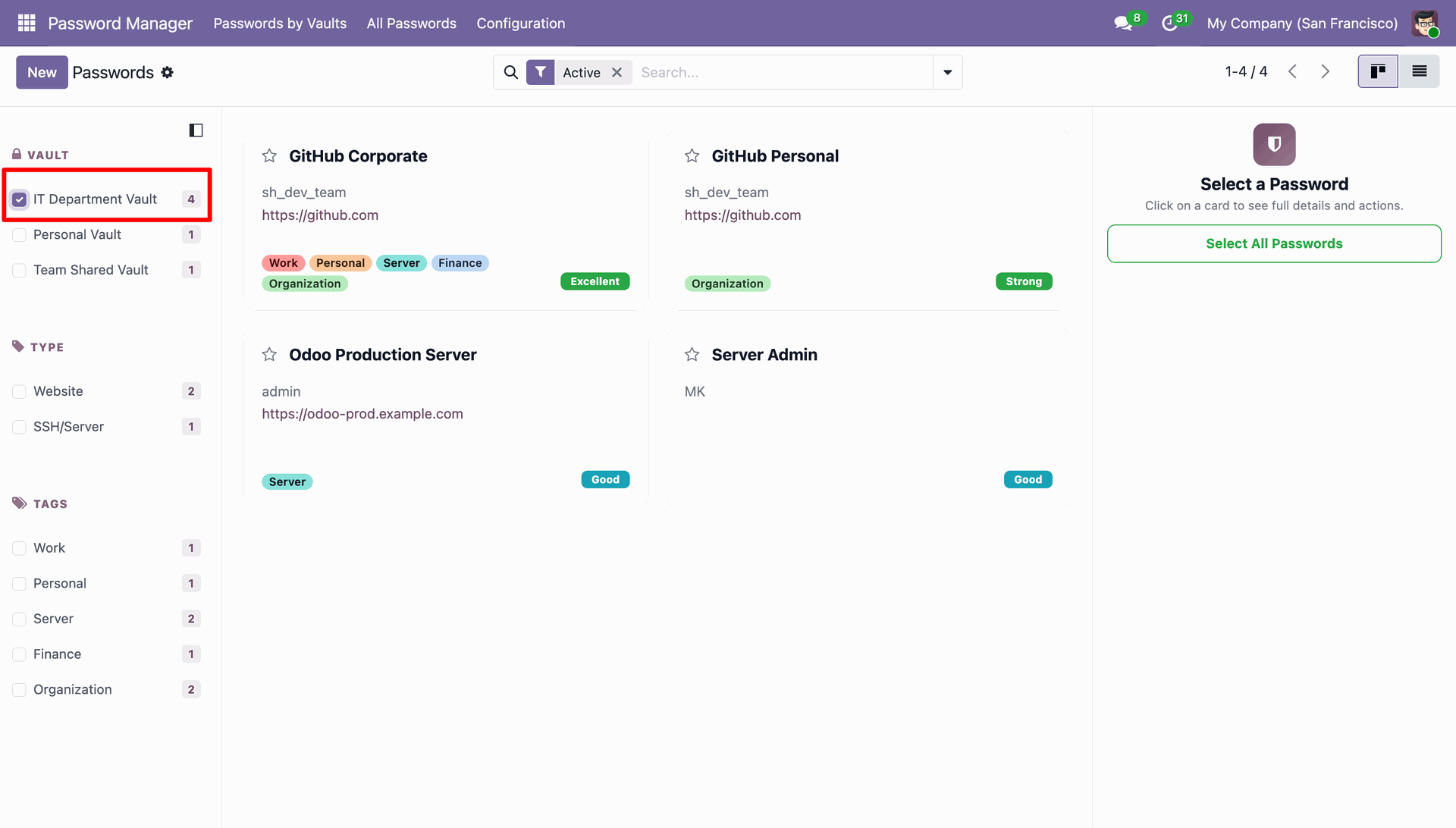Open GitHub Corporate github.com link
1456x828 pixels.
pyautogui.click(x=320, y=215)
